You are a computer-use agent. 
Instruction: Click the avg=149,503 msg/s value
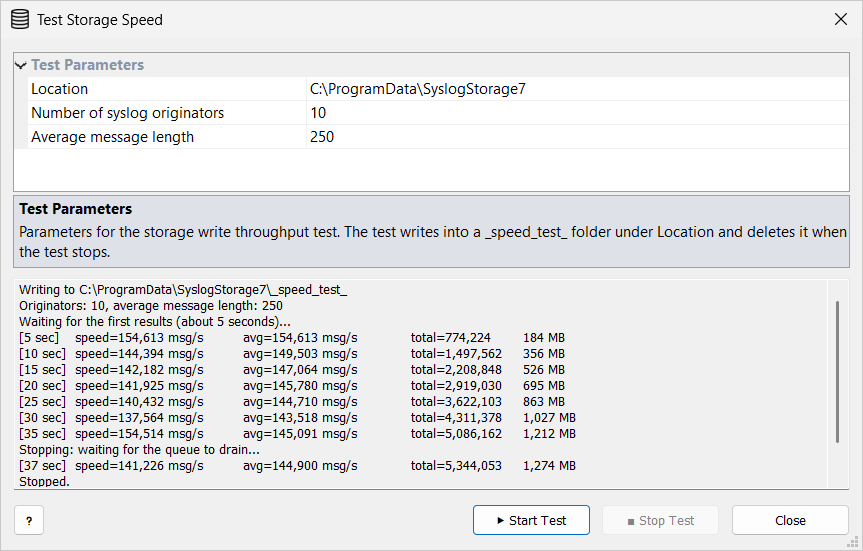[x=300, y=353]
